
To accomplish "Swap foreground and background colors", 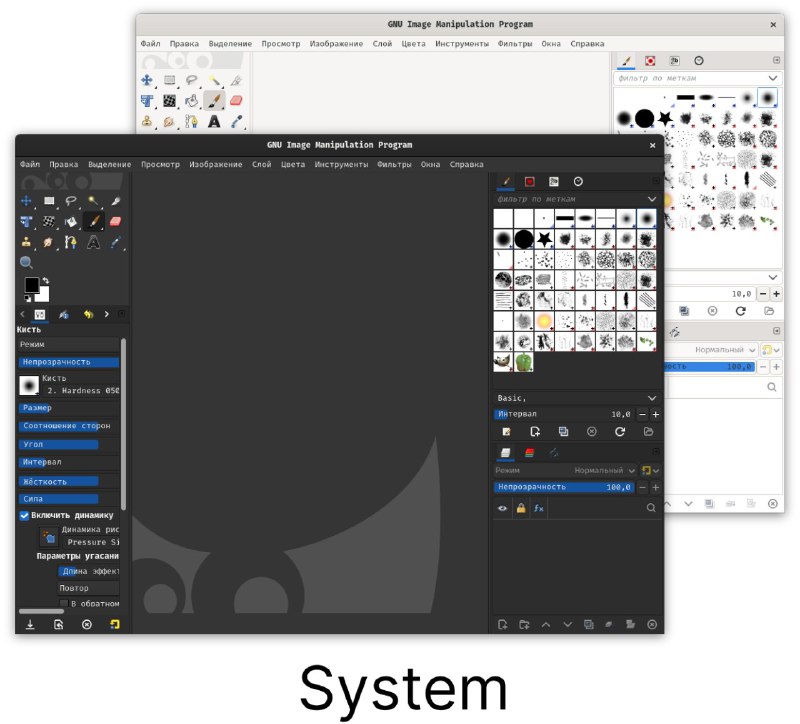I will pyautogui.click(x=45, y=281).
